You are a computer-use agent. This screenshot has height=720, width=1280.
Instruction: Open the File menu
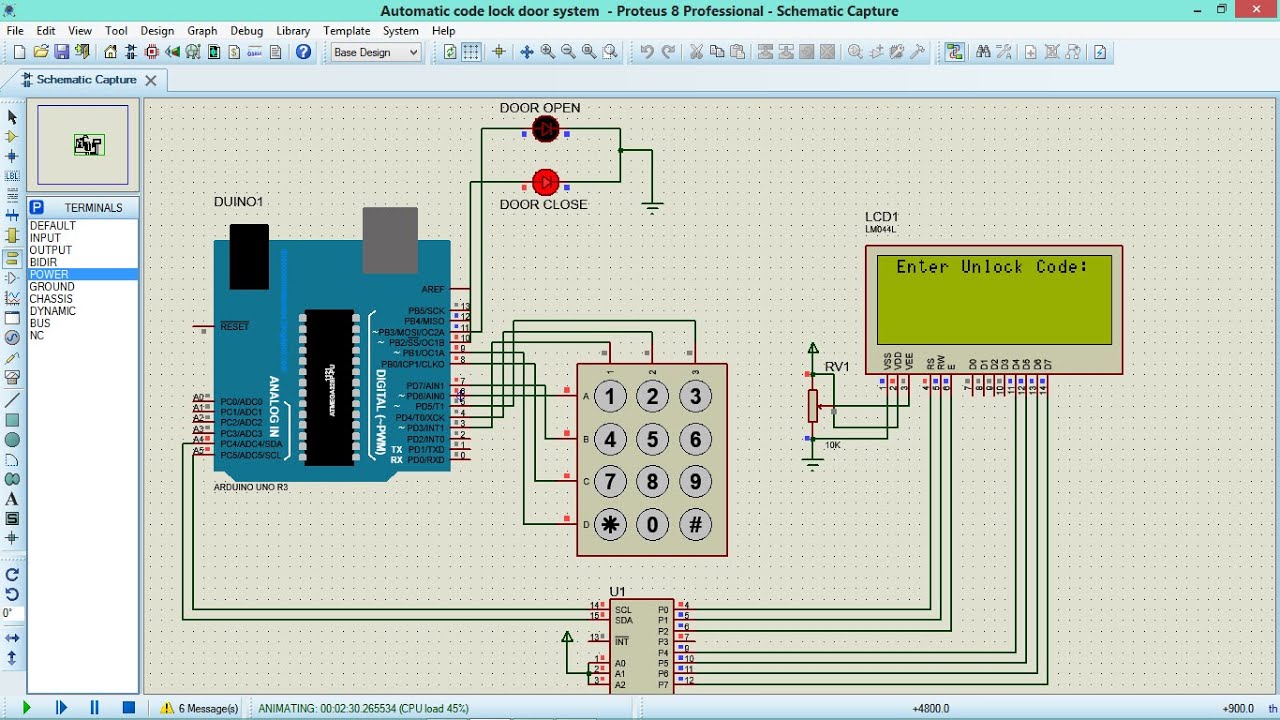[x=15, y=31]
